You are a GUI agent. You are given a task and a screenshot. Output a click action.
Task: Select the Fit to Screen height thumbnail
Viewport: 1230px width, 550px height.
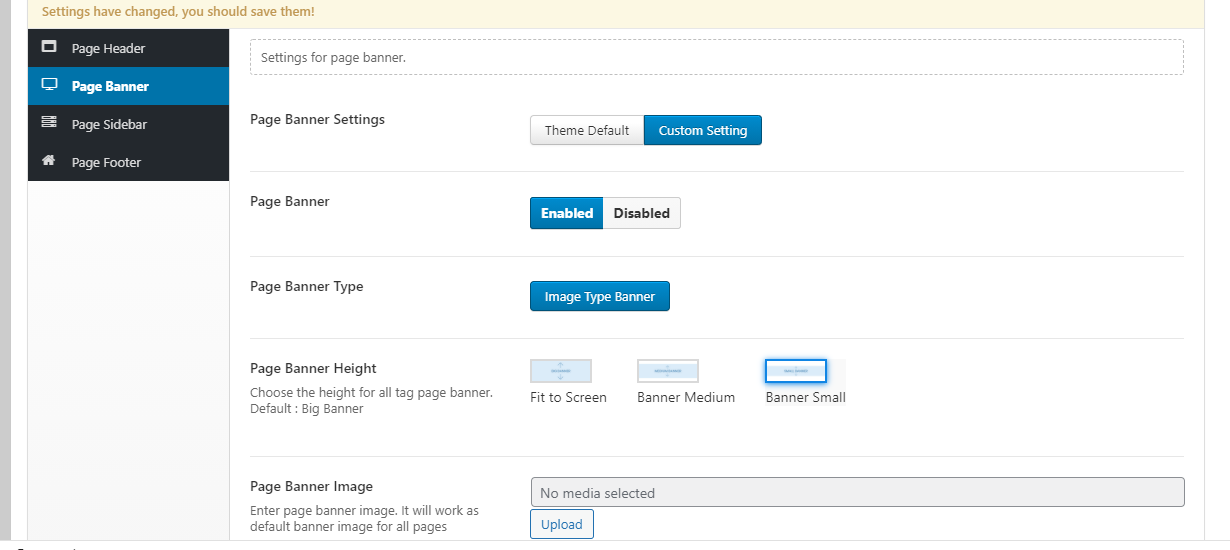[561, 371]
